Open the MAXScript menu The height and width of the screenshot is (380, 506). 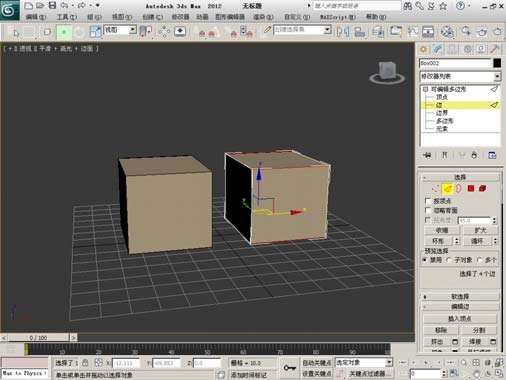point(338,17)
